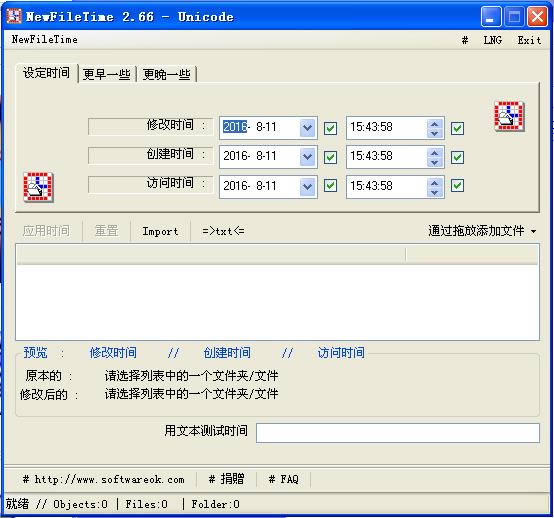This screenshot has width=554, height=518.
Task: Open the access time date dropdown
Action: [307, 186]
